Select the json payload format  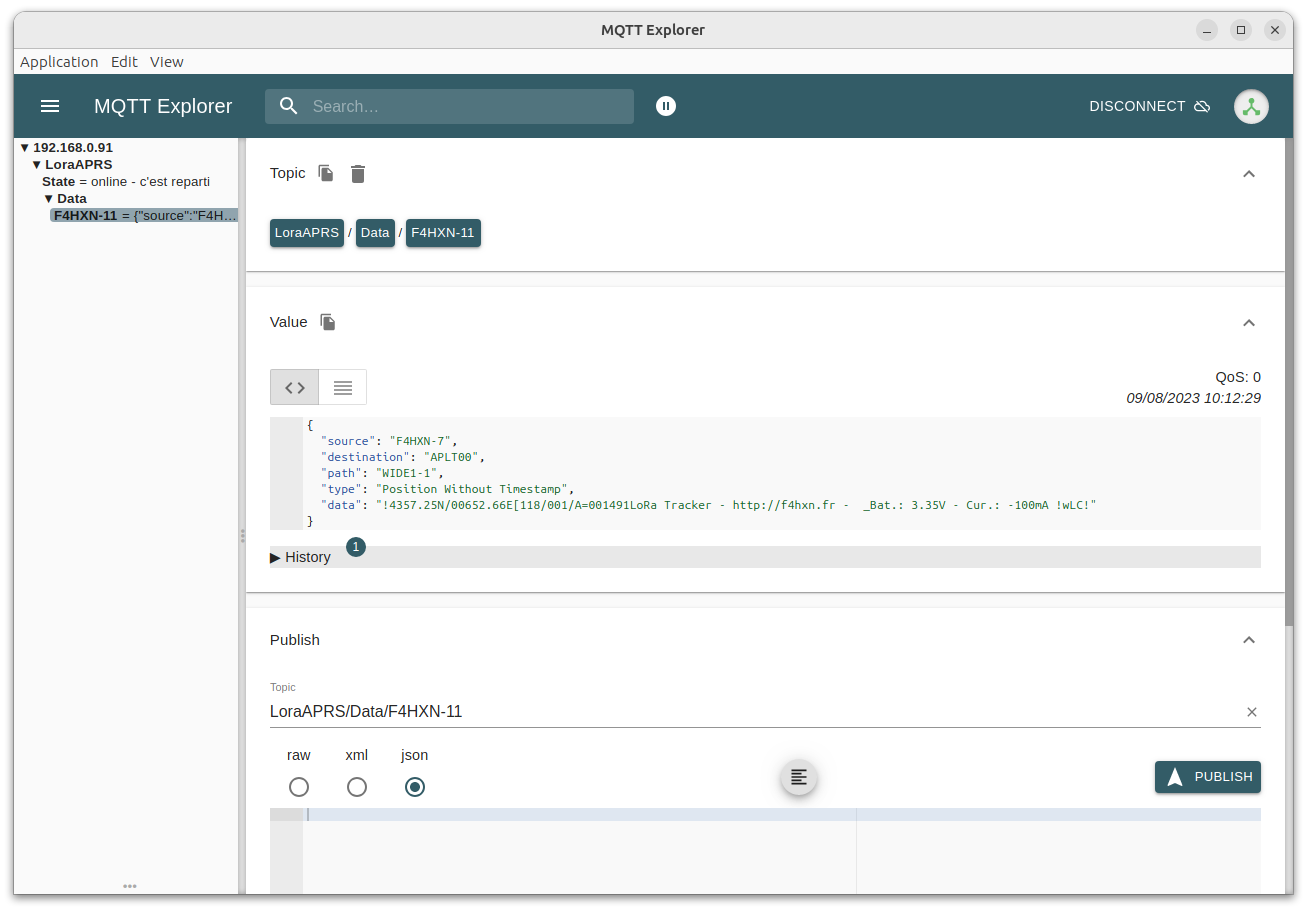(415, 787)
